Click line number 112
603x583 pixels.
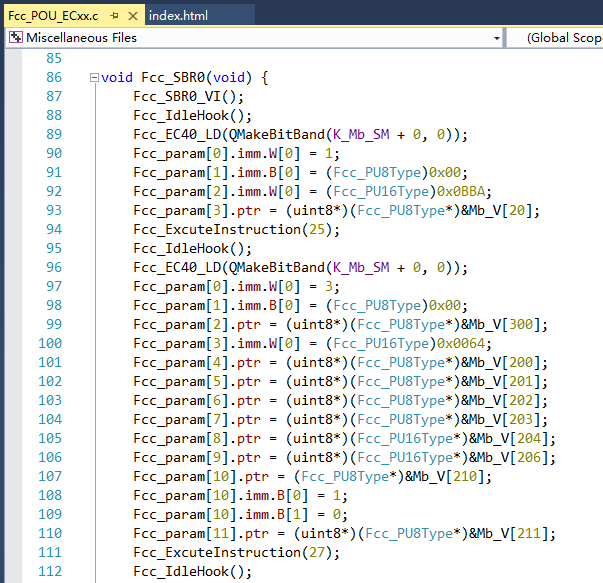click(50, 571)
